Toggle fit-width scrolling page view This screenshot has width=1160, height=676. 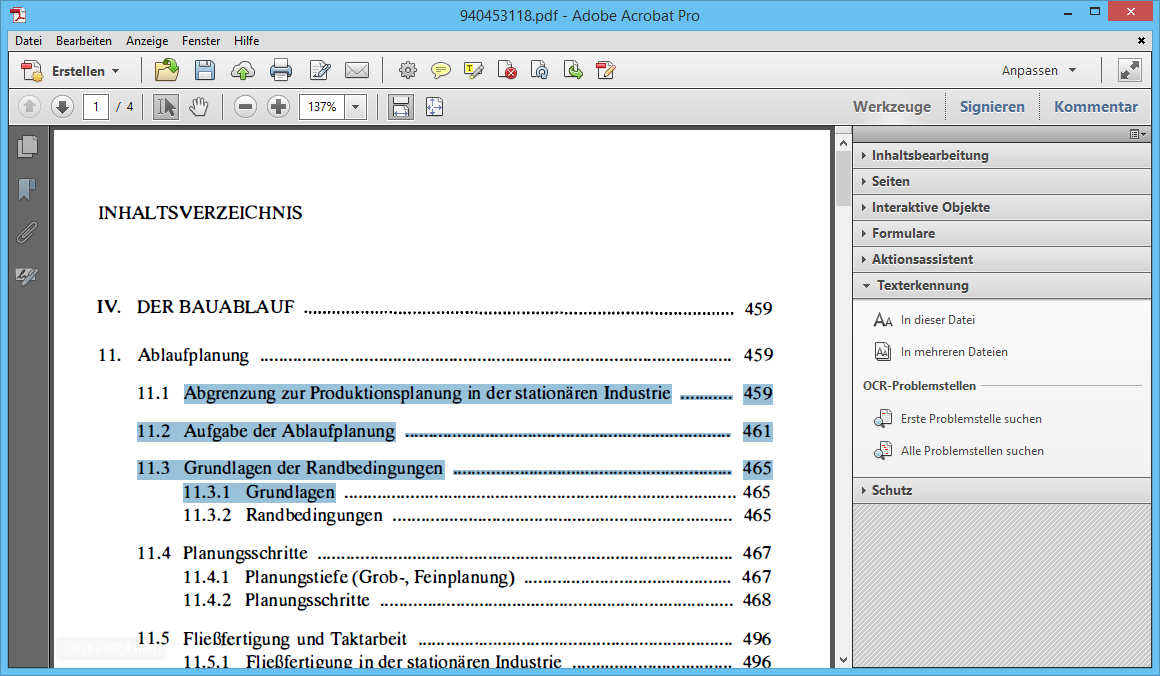tap(401, 107)
